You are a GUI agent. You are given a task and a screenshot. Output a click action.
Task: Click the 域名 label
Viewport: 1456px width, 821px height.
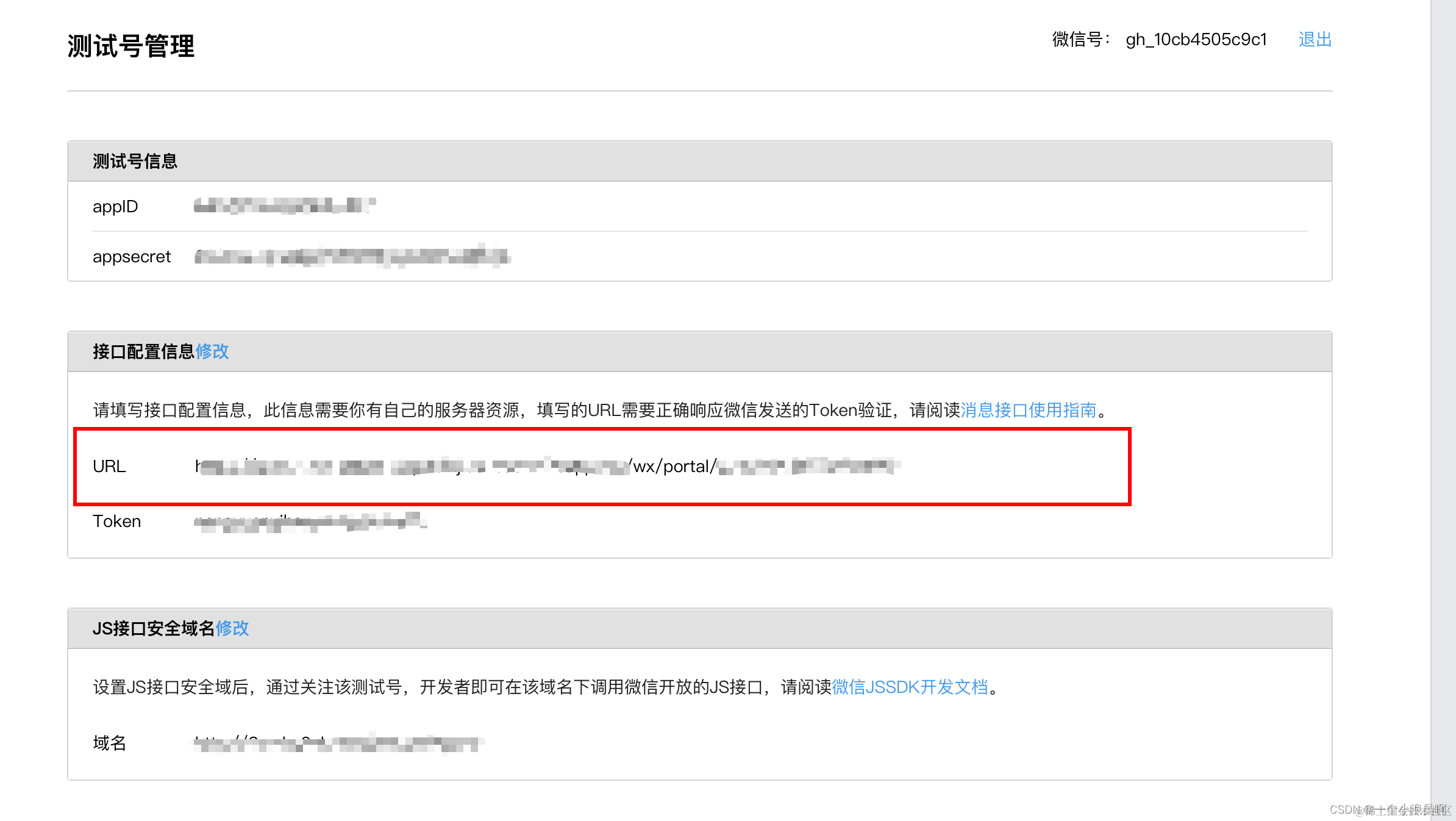110,743
